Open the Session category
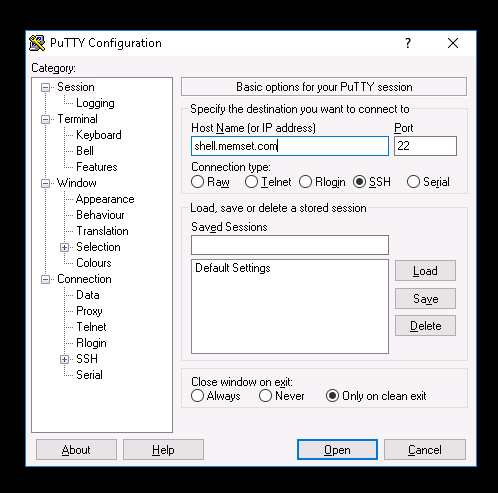 [76, 87]
